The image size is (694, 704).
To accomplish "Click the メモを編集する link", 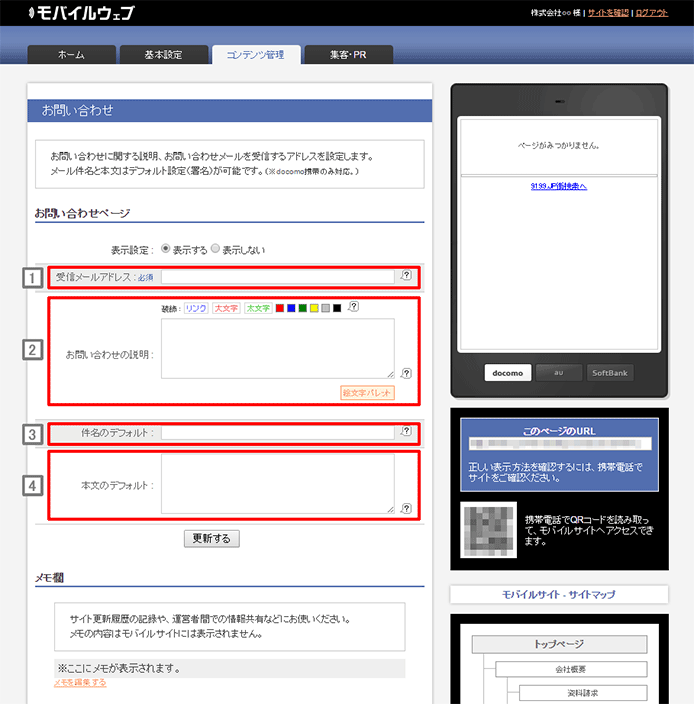I will tap(80, 683).
